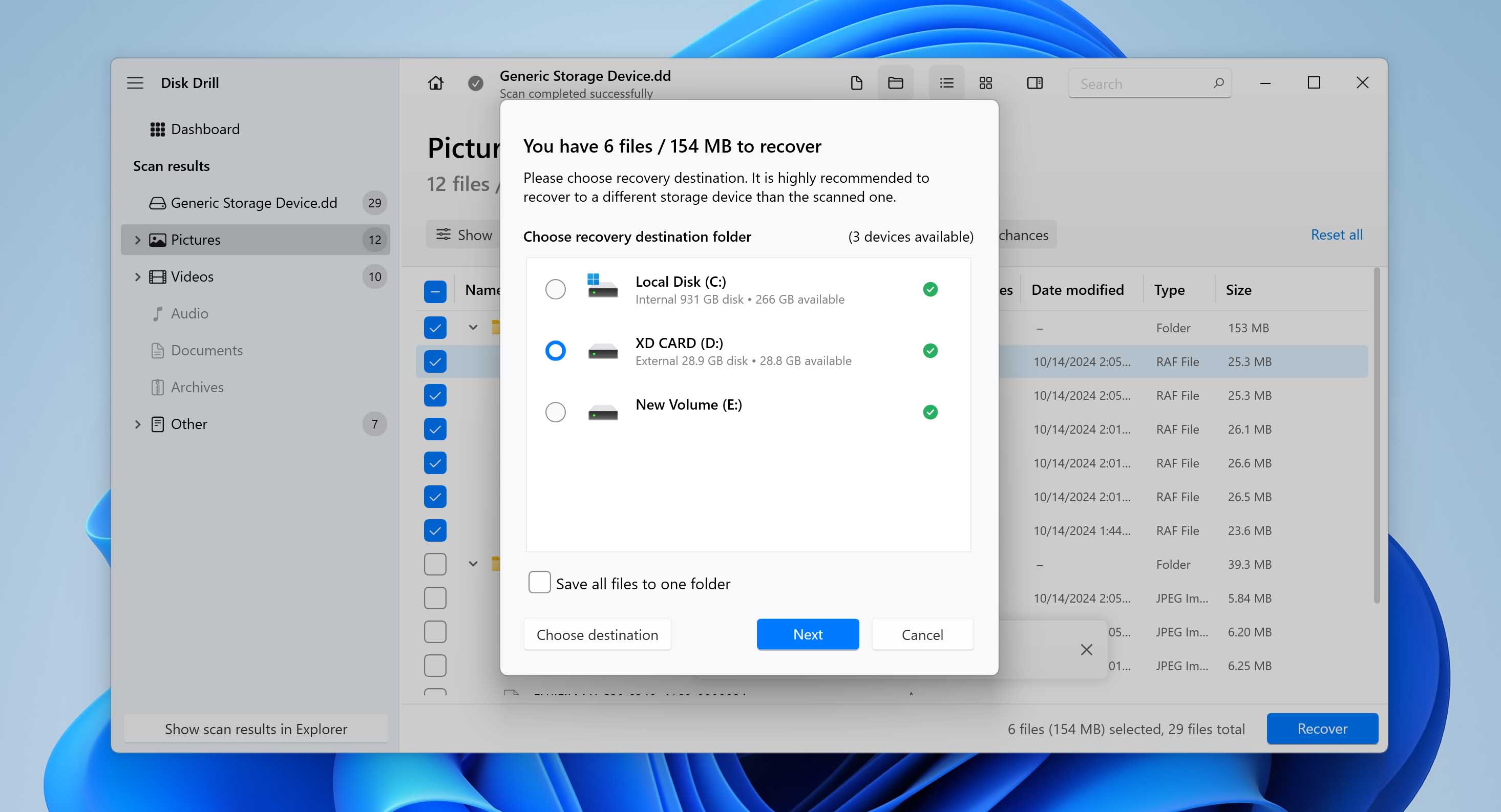Expand the Pictures tree node
Viewport: 1501px width, 812px height.
(138, 240)
